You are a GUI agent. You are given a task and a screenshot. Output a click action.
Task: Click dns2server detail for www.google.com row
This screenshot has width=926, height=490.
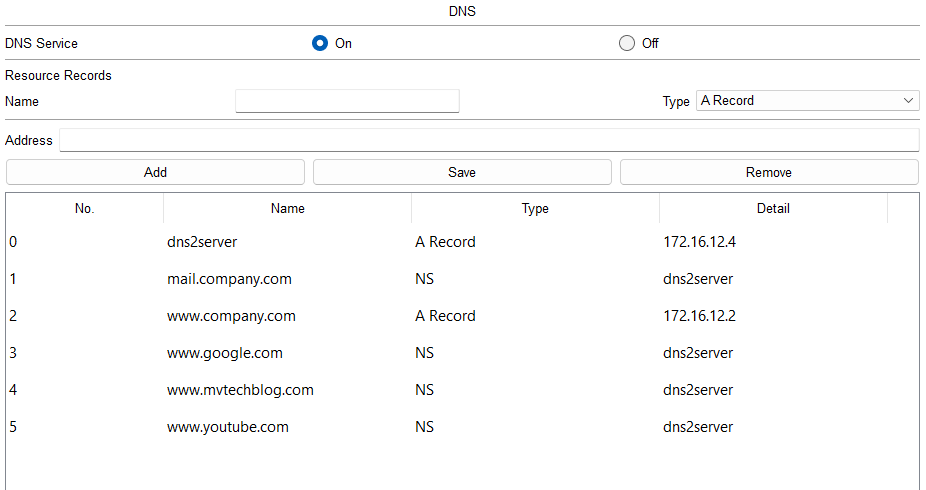pos(698,353)
